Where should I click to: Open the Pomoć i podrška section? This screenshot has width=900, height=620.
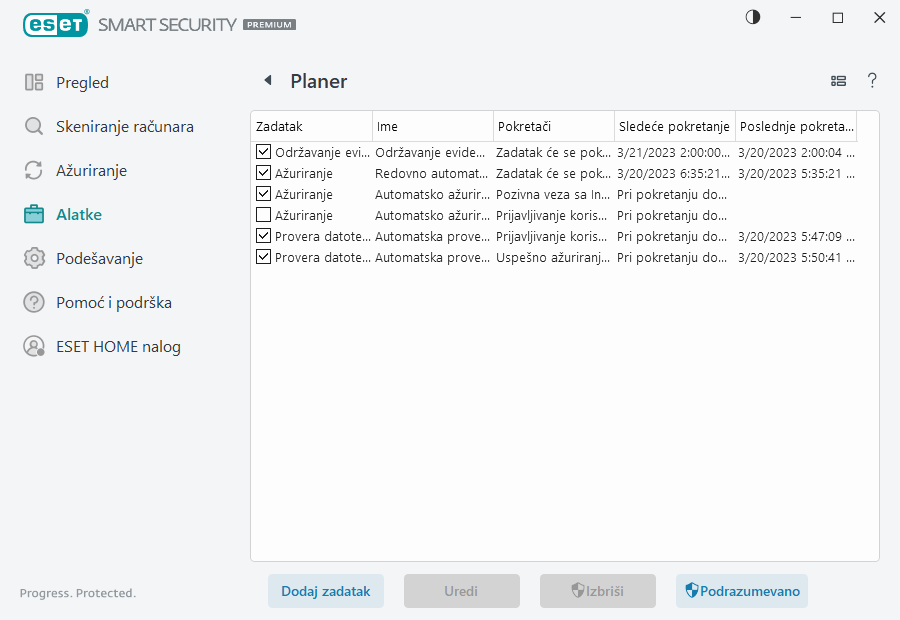click(33, 302)
